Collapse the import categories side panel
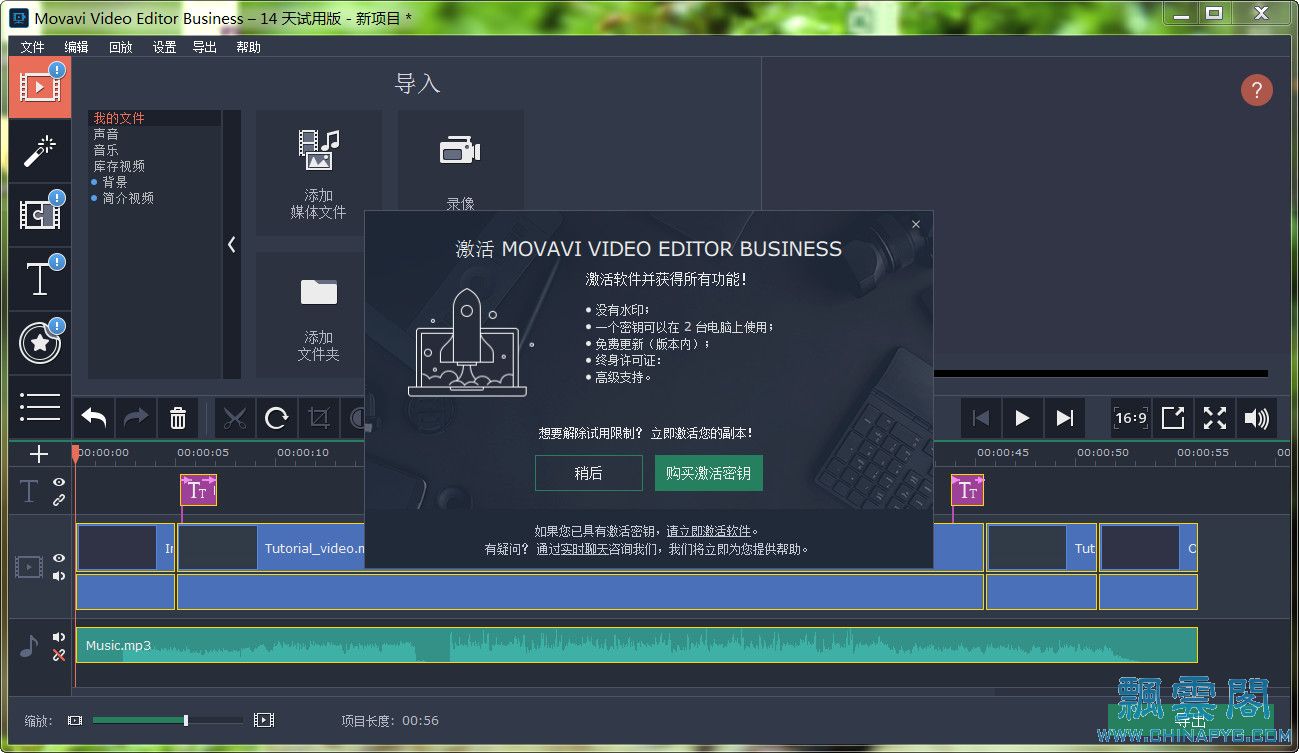 [231, 244]
